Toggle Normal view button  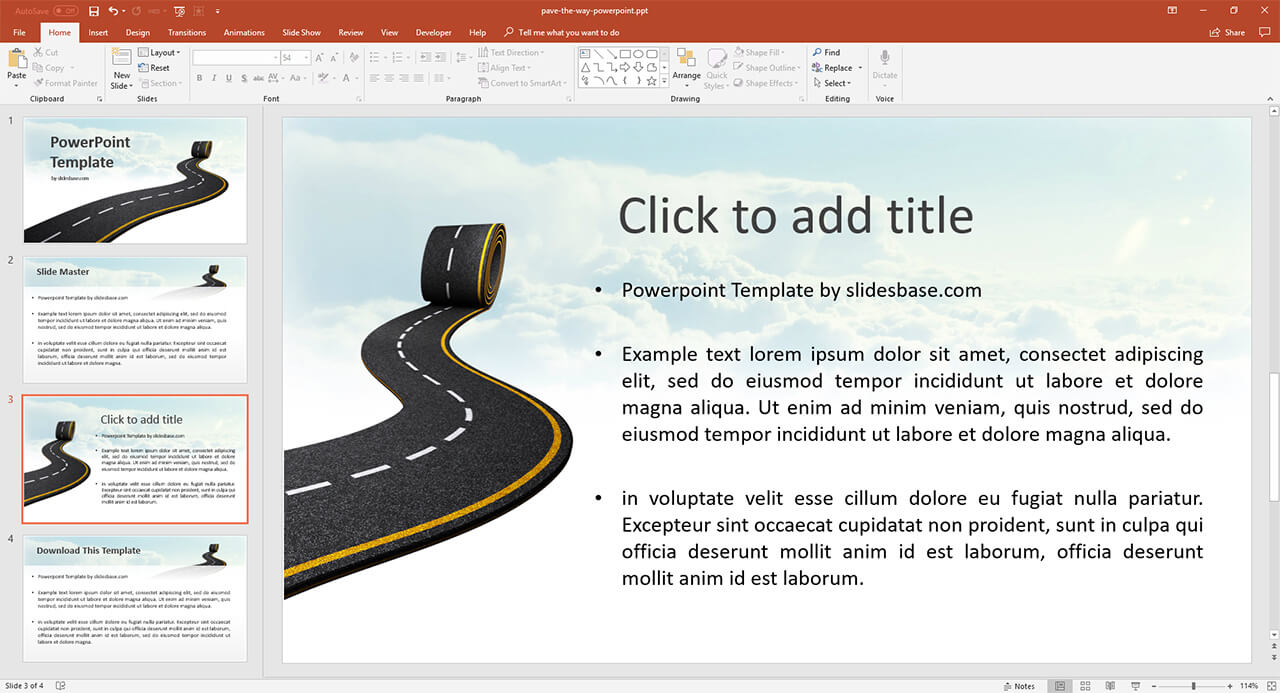[1060, 686]
